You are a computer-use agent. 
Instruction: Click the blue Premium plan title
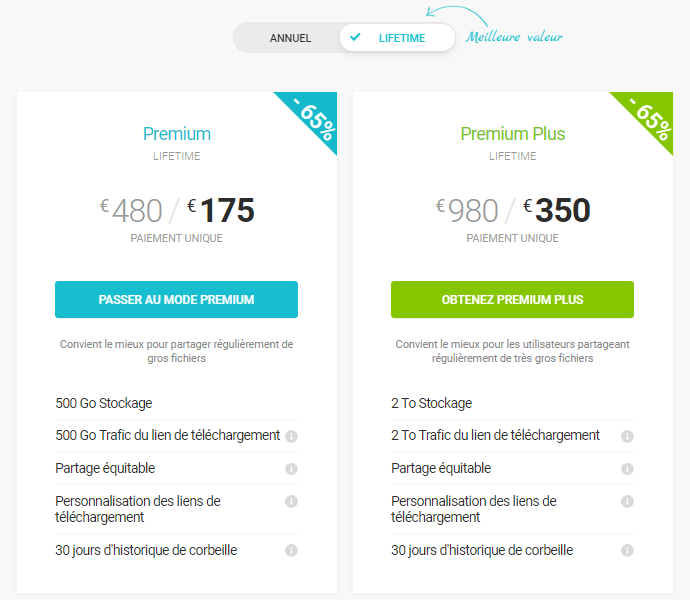177,134
